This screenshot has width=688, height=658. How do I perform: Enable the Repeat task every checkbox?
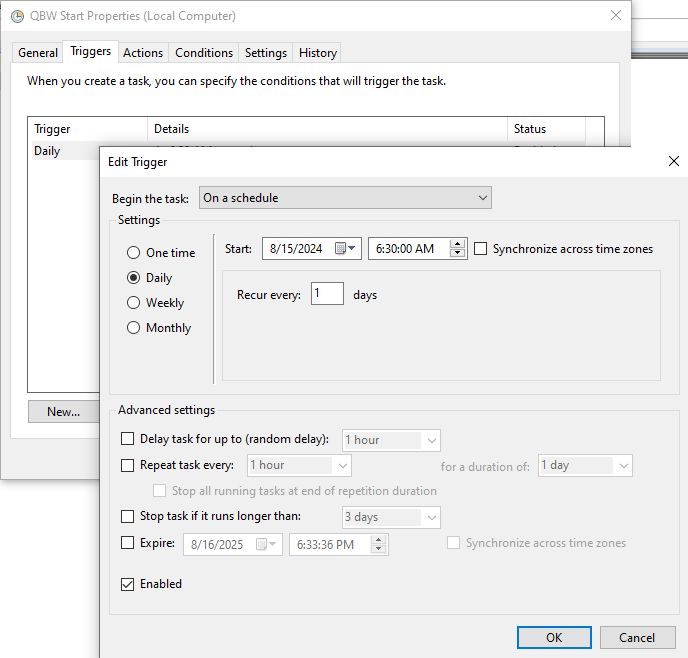pyautogui.click(x=127, y=465)
